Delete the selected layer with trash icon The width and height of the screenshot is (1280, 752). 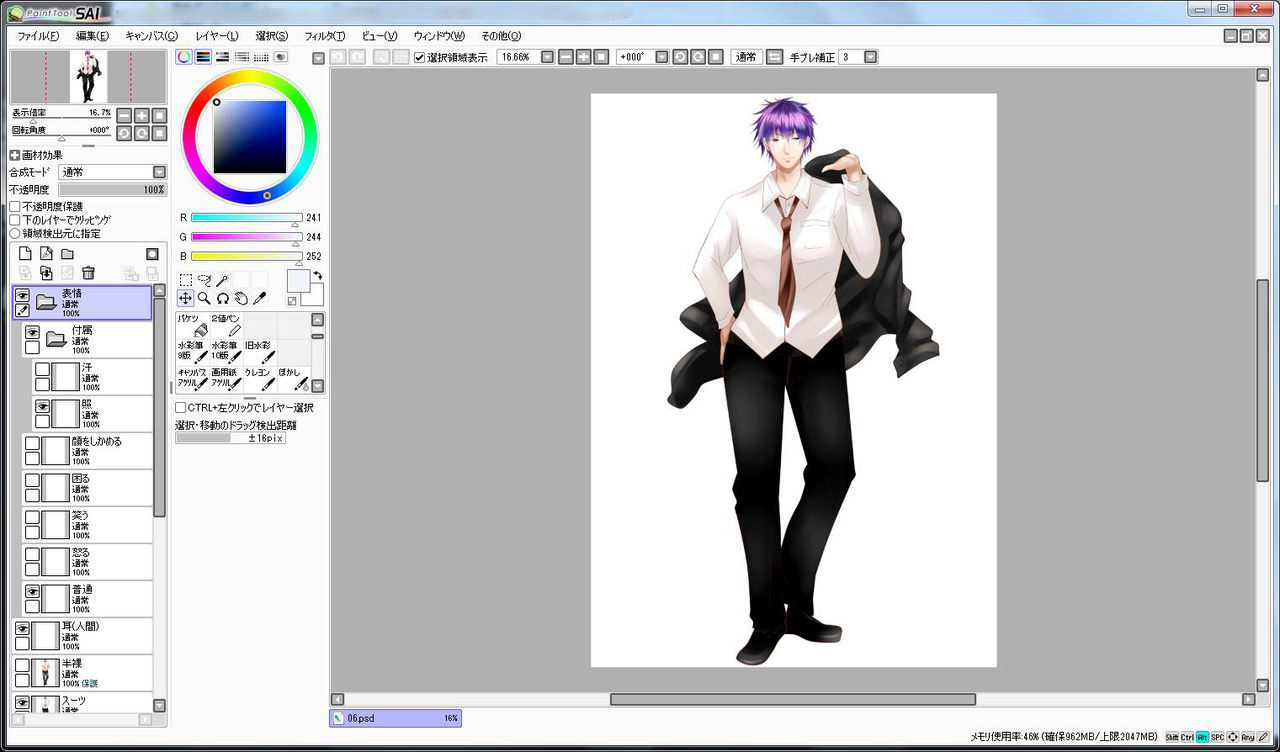[x=88, y=272]
